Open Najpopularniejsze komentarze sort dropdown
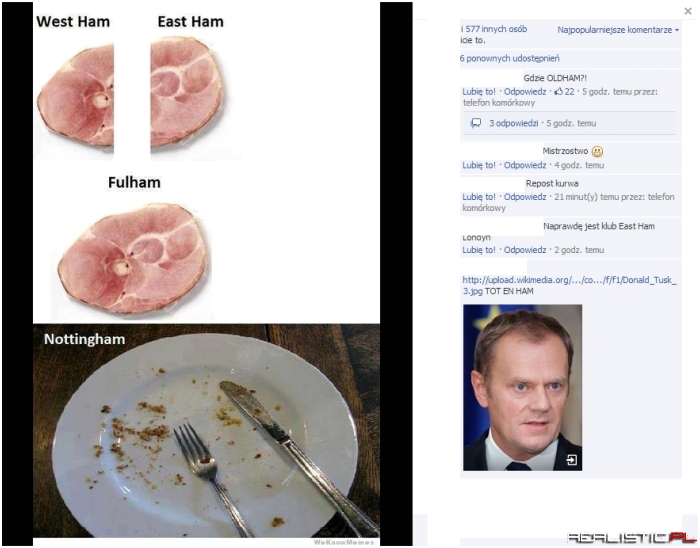700x548 pixels. tap(618, 30)
